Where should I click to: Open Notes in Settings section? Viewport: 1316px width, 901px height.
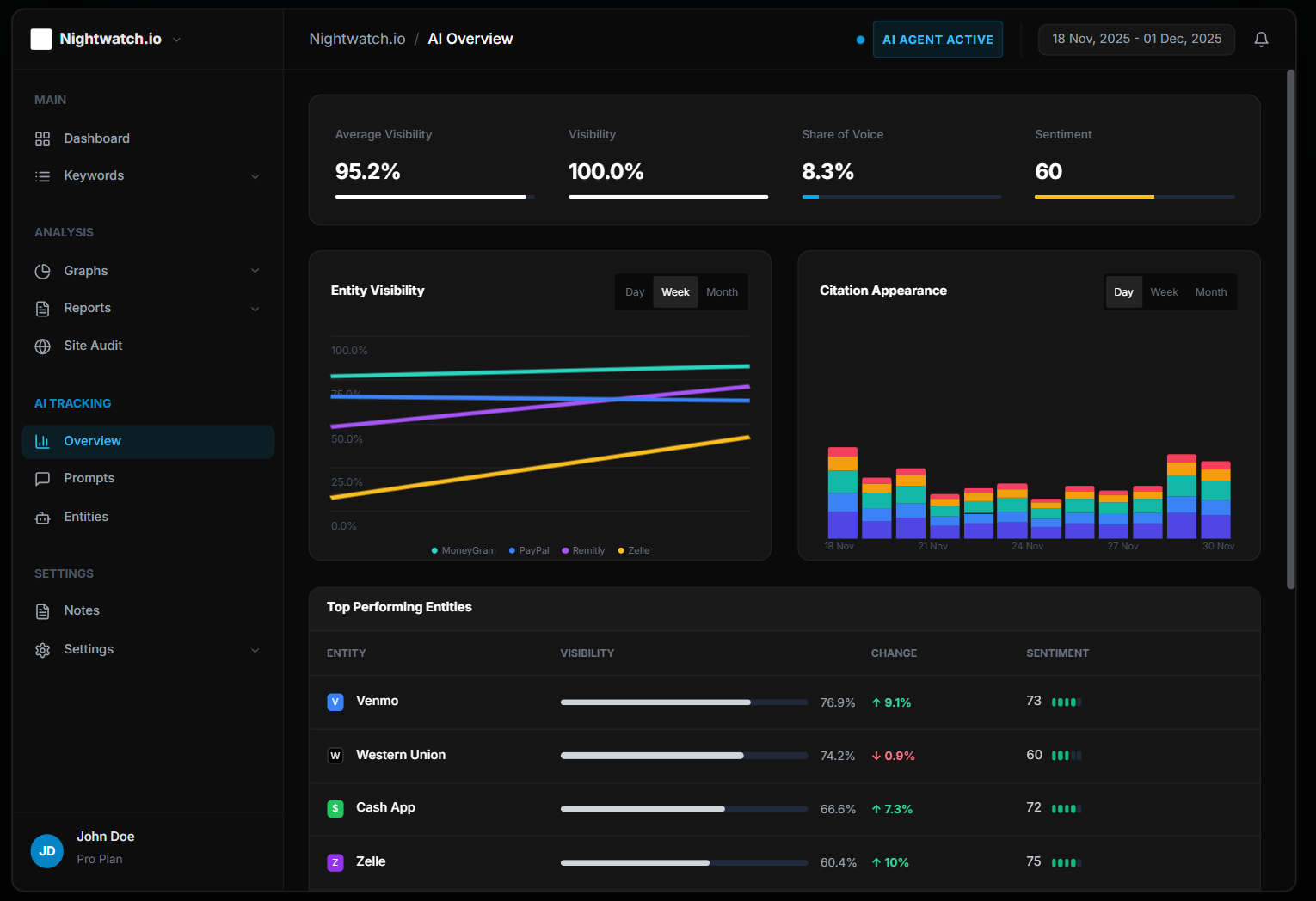81,610
